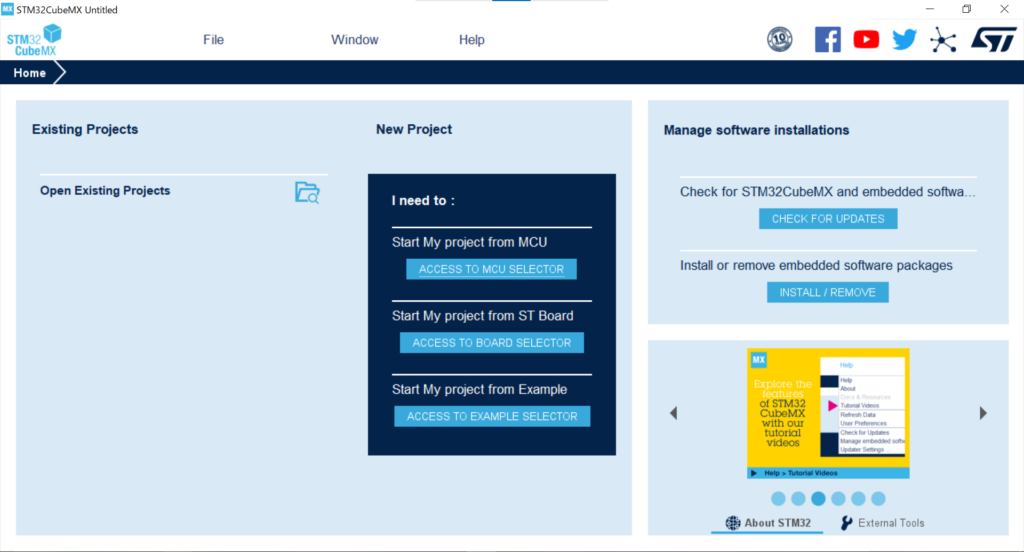Screen dimensions: 1024x552
Task: Click the 'I need to :' text
Action: click(x=423, y=201)
